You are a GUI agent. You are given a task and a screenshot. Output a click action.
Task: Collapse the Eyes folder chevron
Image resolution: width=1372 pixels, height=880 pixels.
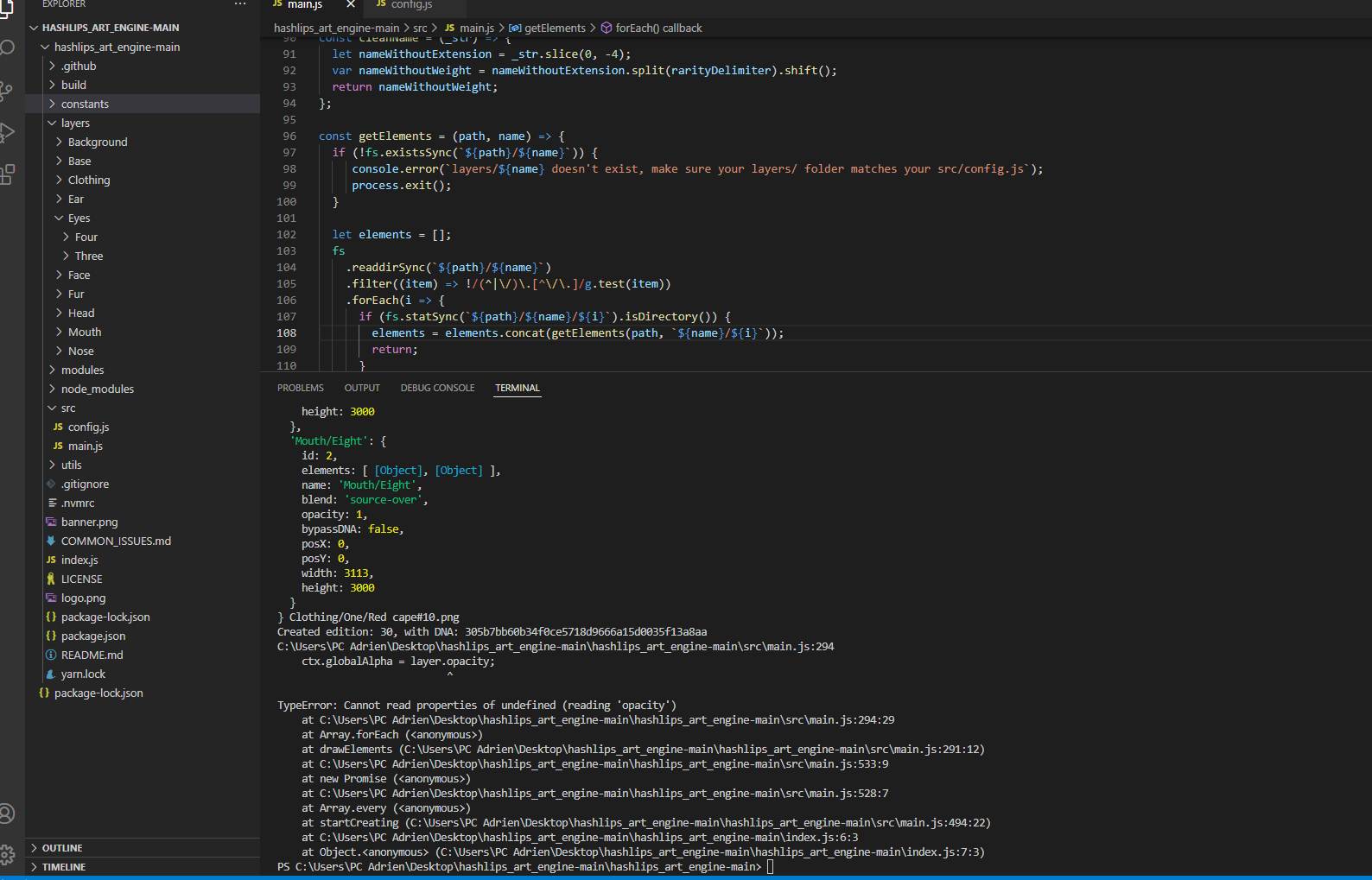pyautogui.click(x=59, y=218)
